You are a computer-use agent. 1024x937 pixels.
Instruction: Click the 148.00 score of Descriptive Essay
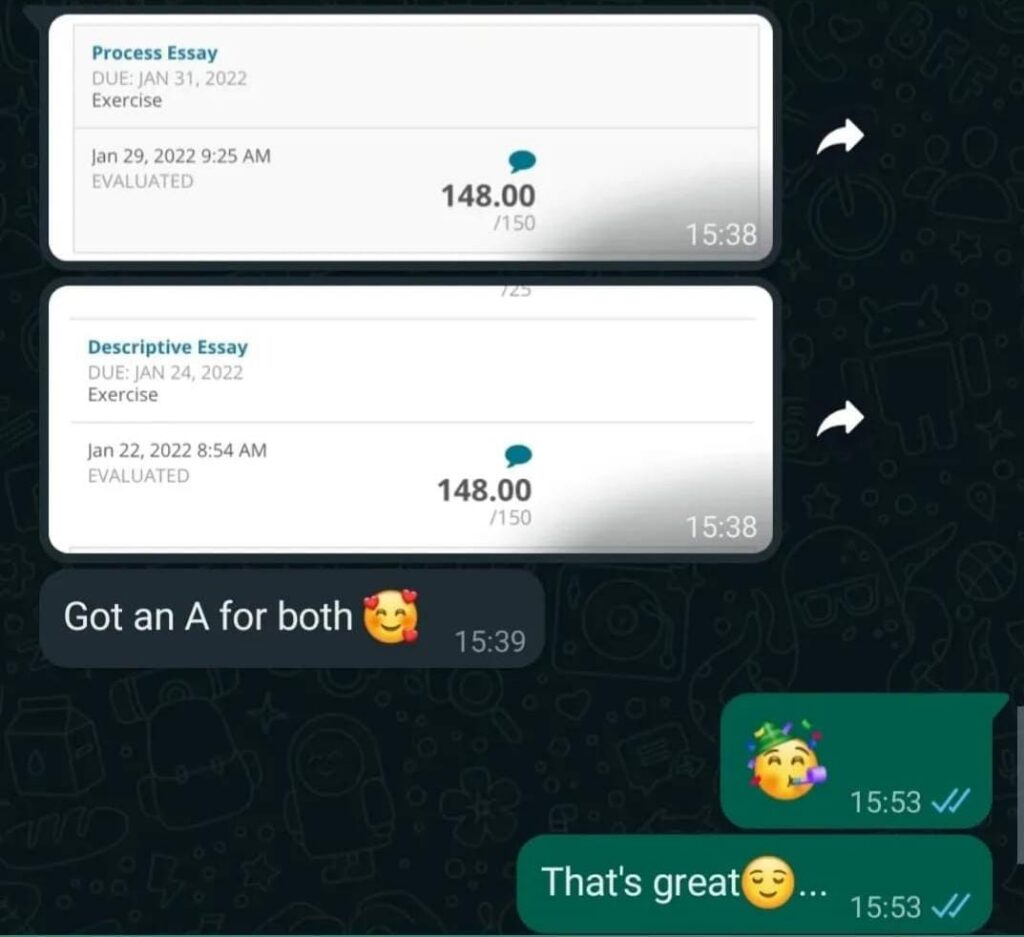[x=484, y=490]
